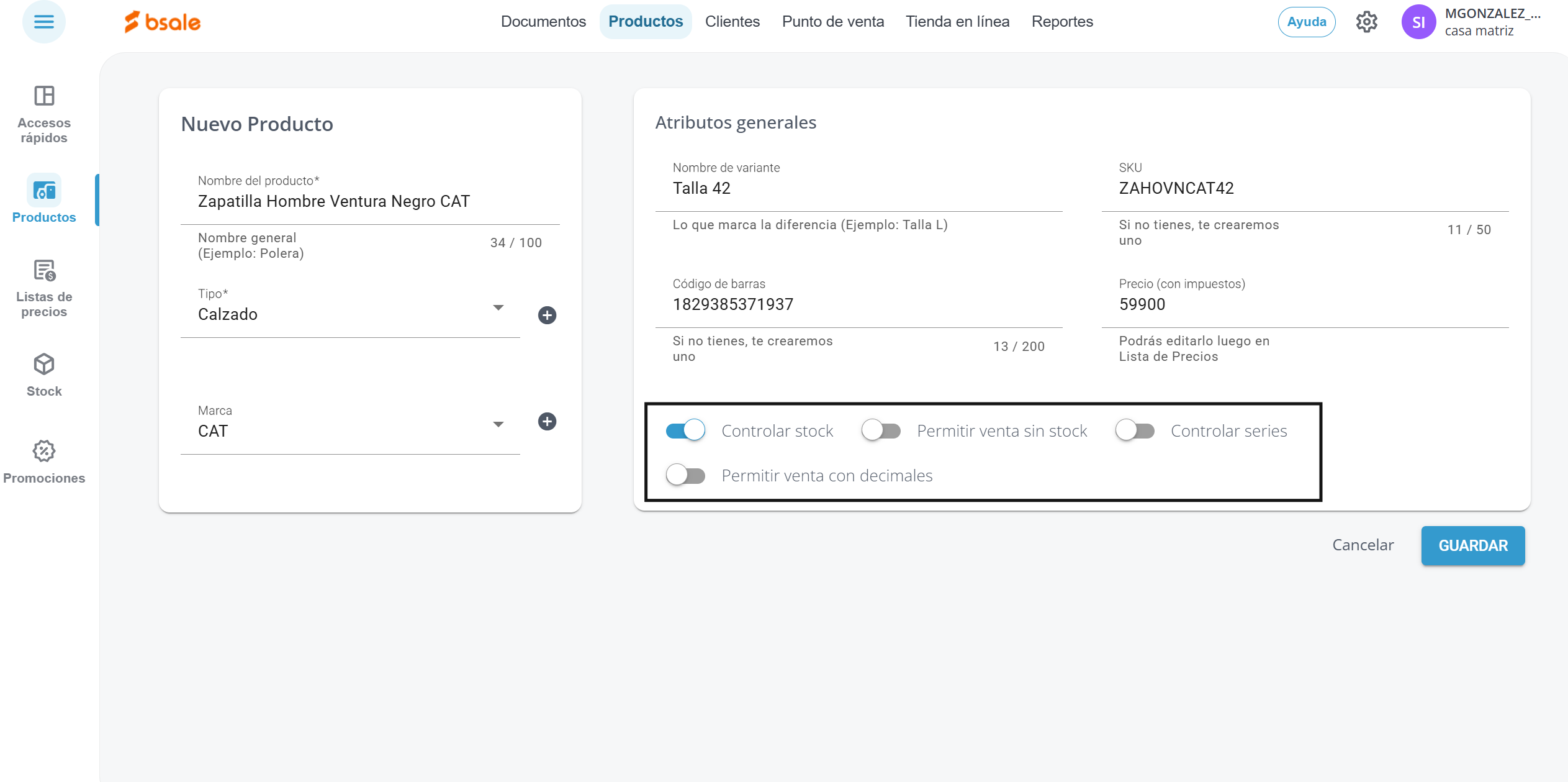This screenshot has height=782, width=1568.
Task: Open the hamburger menu
Action: coord(43,22)
